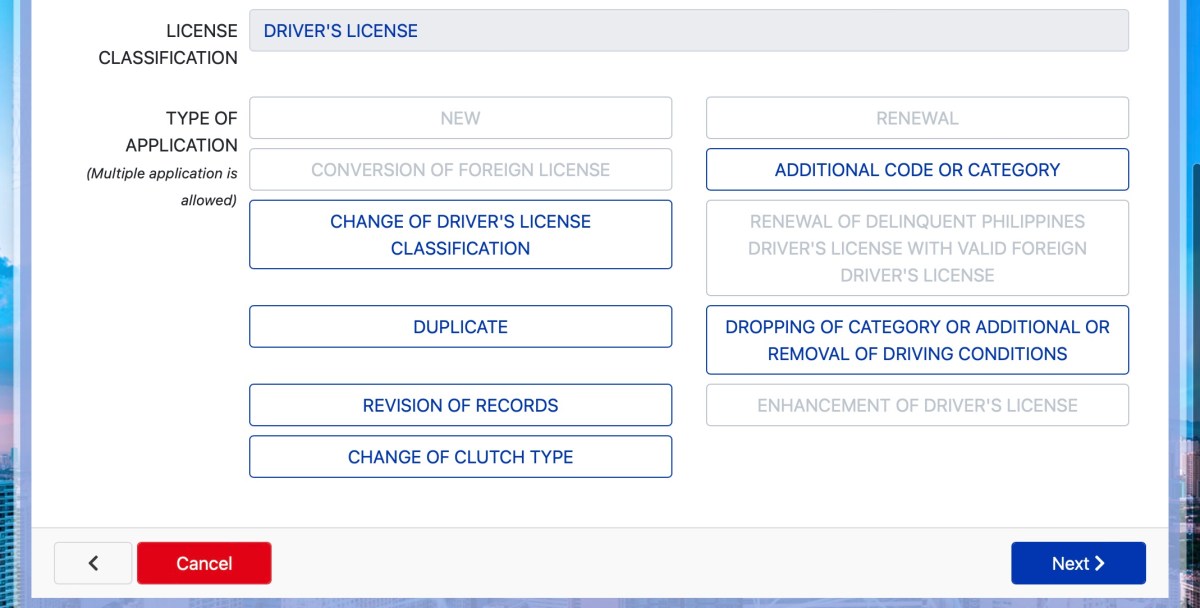Select DROPPING OF CATEGORY OR ADDITIONAL option
This screenshot has width=1200, height=608.
(x=917, y=340)
